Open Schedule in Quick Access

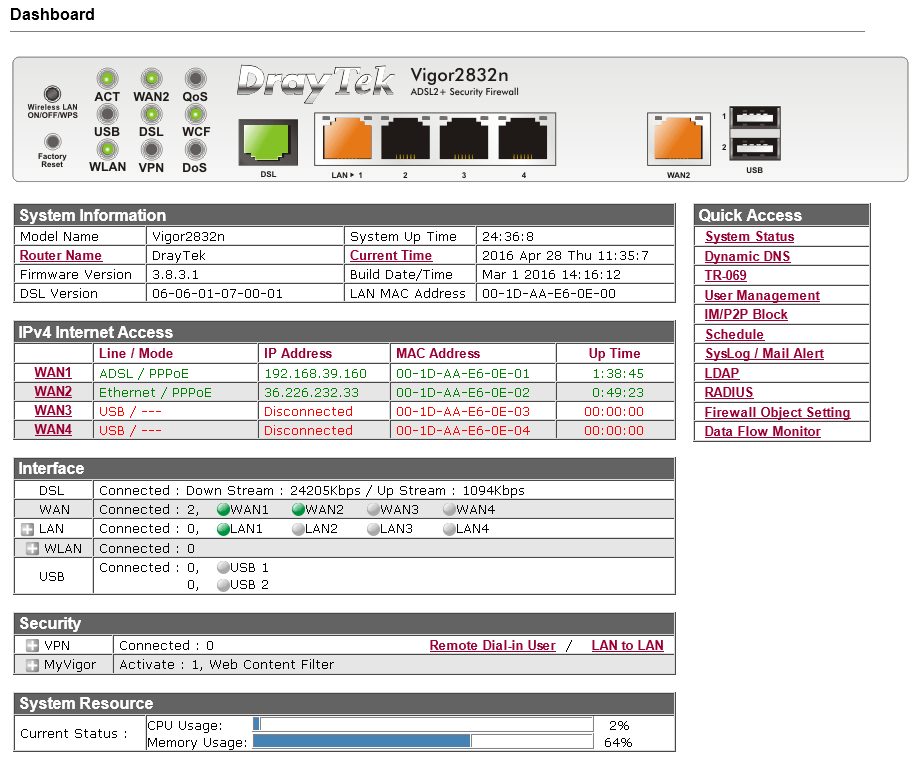(x=734, y=334)
